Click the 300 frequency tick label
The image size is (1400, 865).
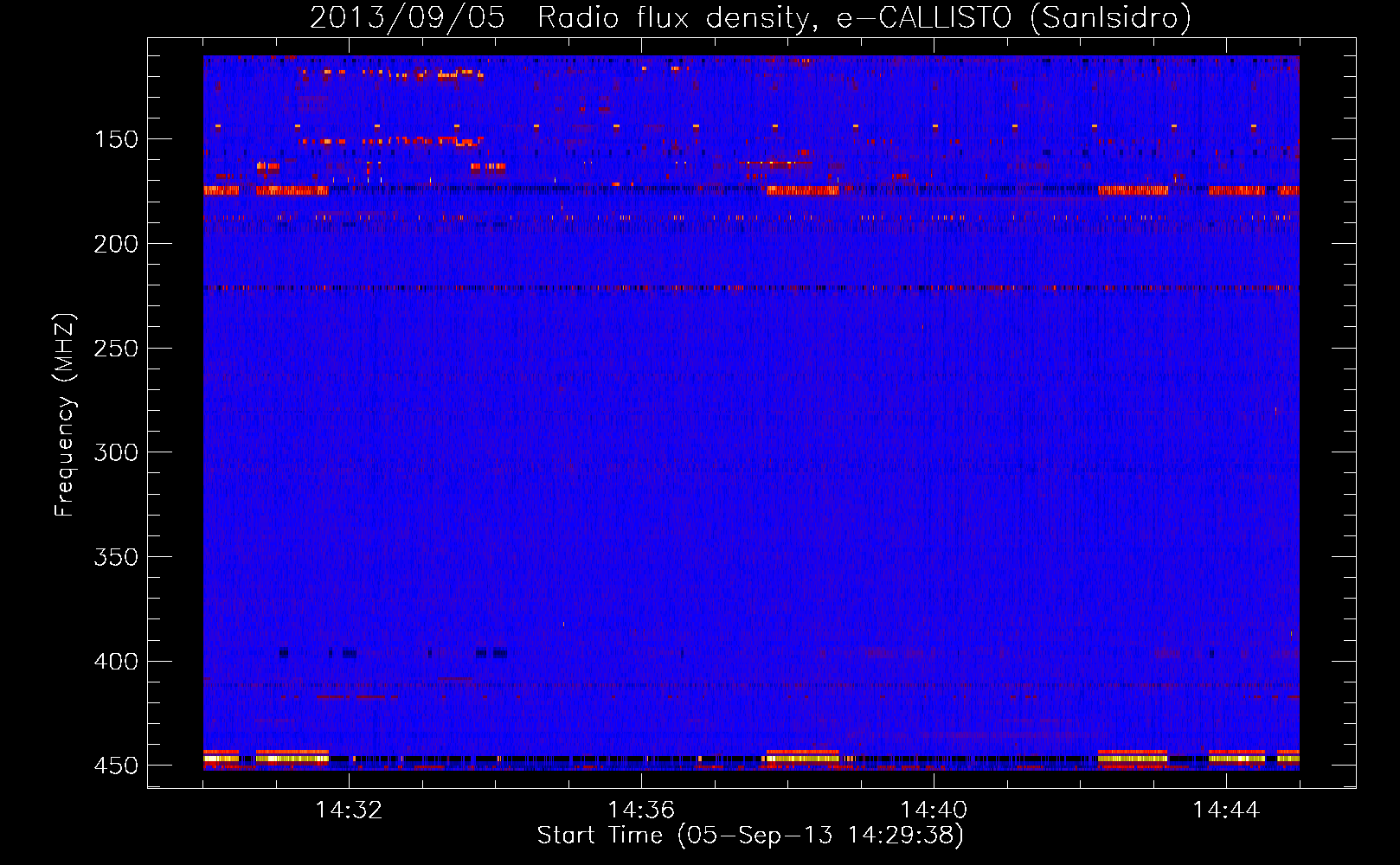point(116,452)
